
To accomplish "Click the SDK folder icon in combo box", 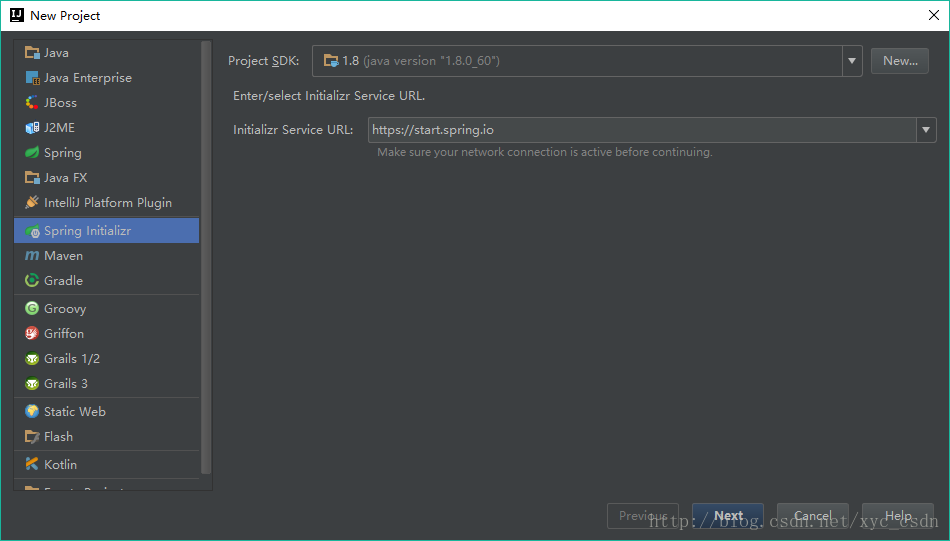I will point(331,61).
